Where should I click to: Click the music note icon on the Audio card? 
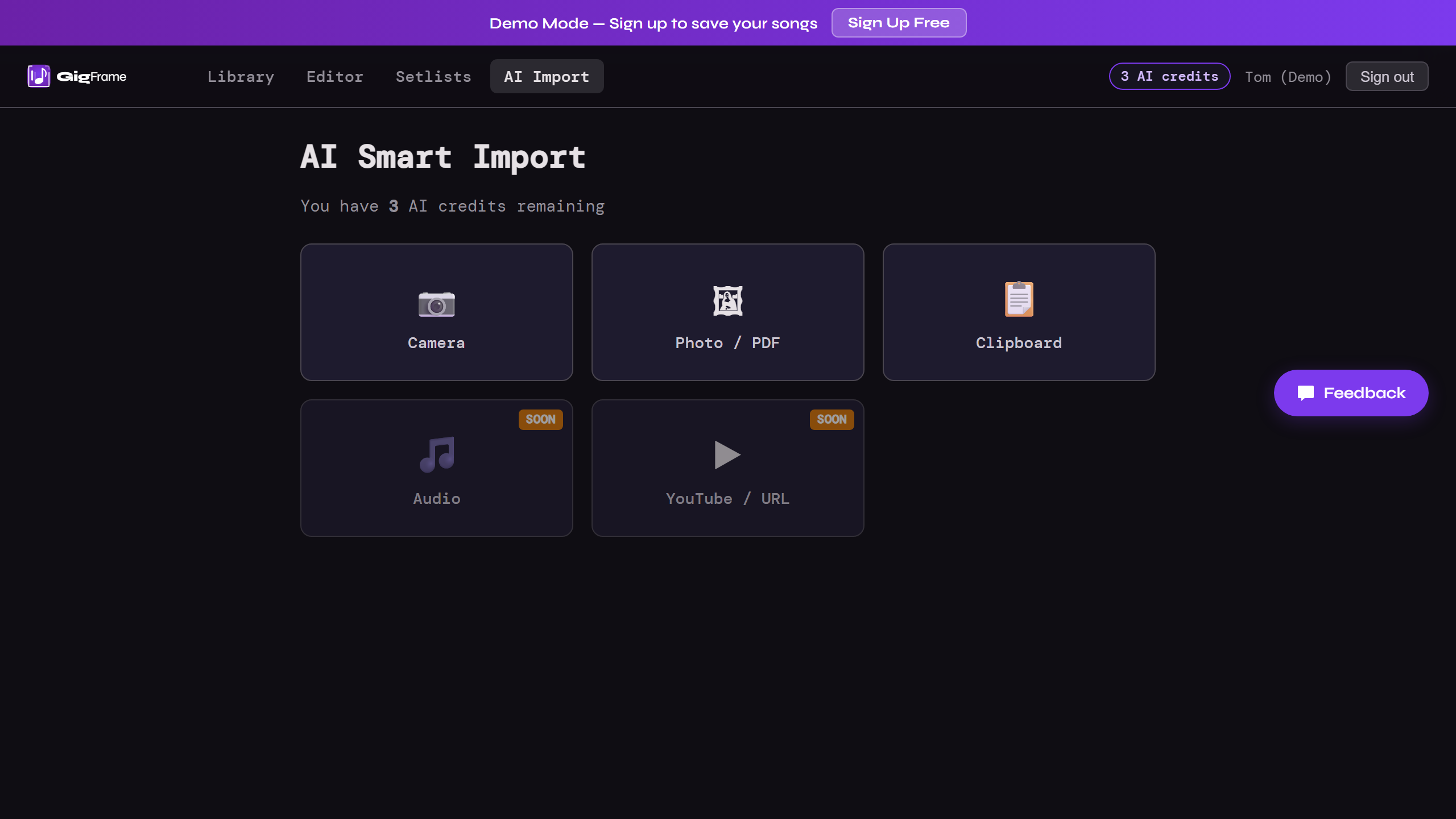pos(436,455)
